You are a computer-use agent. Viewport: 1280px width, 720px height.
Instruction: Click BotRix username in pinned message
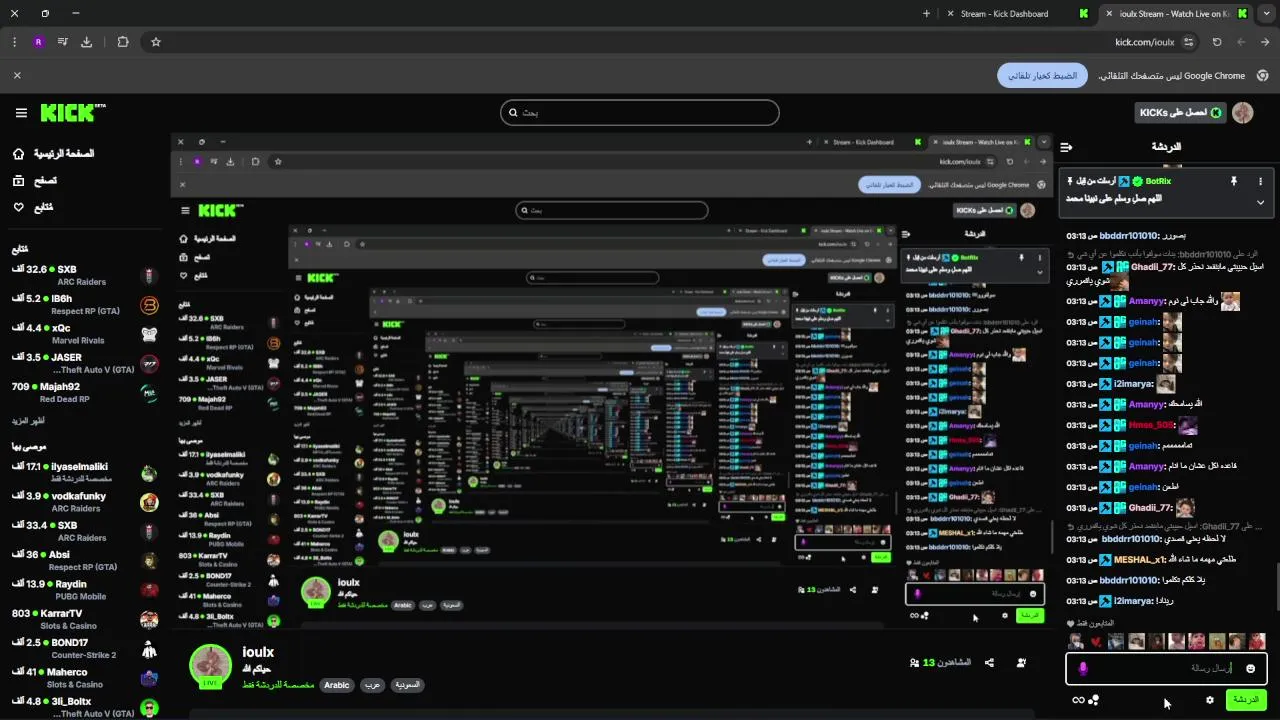click(x=1158, y=181)
